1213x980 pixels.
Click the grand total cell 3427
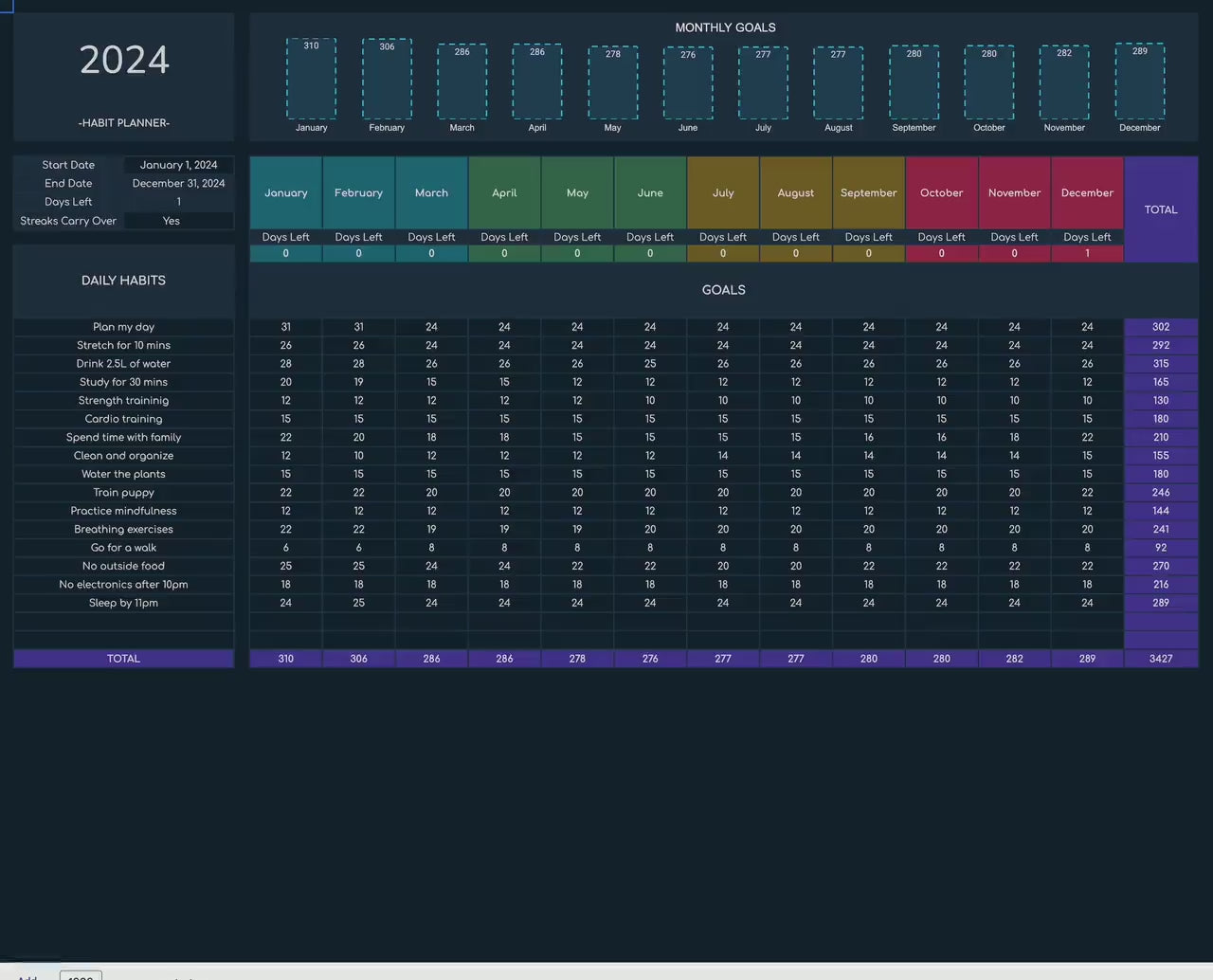tap(1160, 659)
